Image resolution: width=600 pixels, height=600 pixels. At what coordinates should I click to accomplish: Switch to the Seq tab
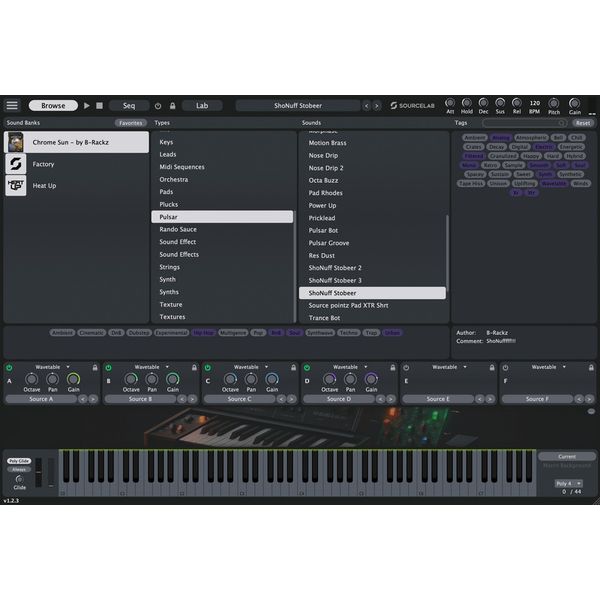(129, 106)
